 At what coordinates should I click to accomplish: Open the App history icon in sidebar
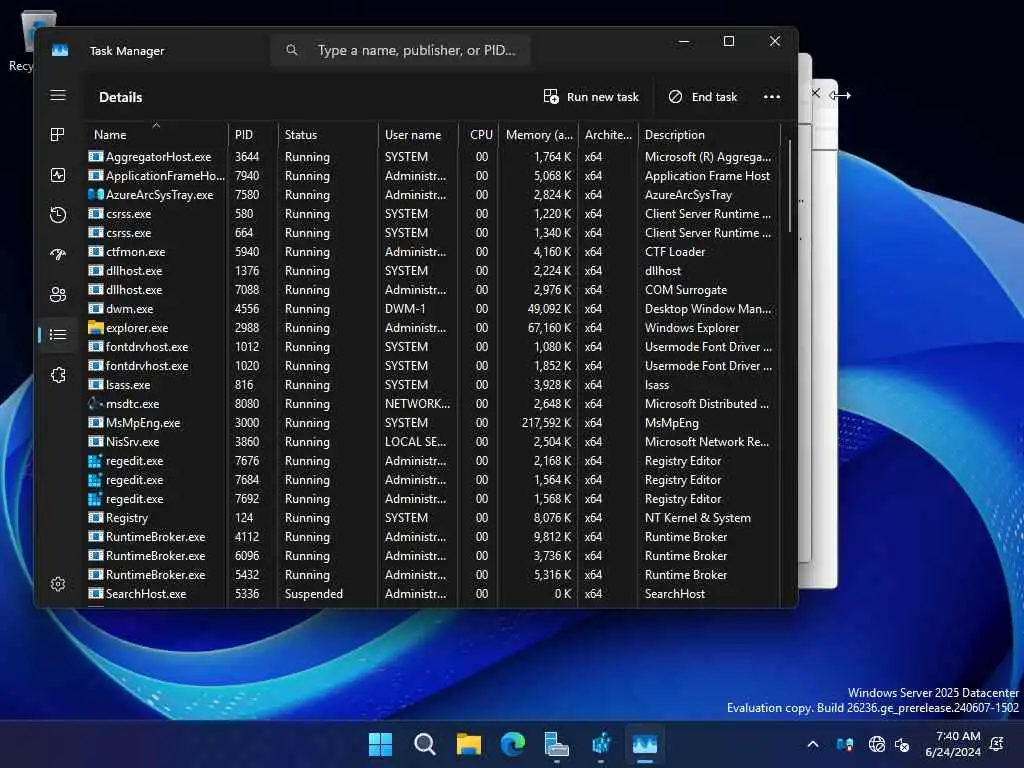click(x=58, y=215)
